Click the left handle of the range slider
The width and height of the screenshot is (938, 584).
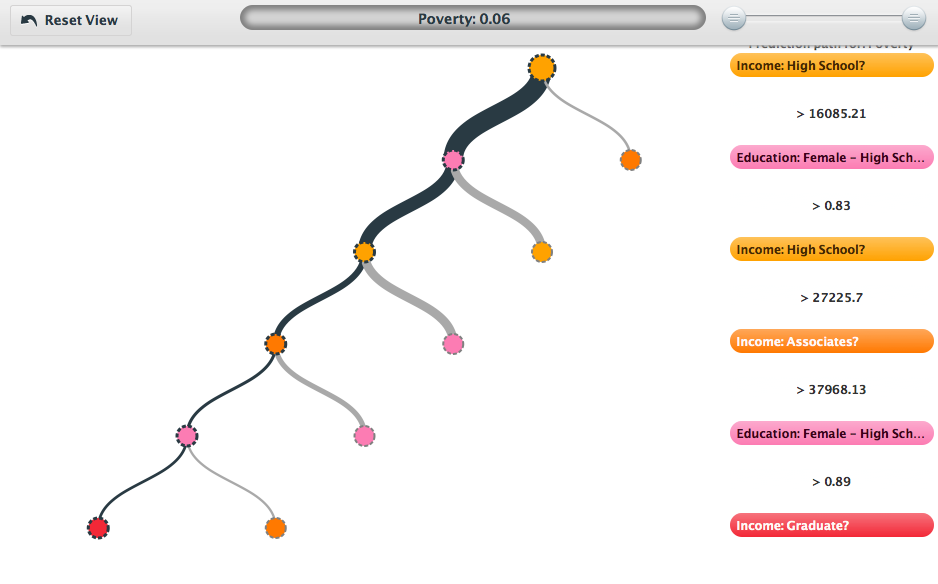pos(734,18)
